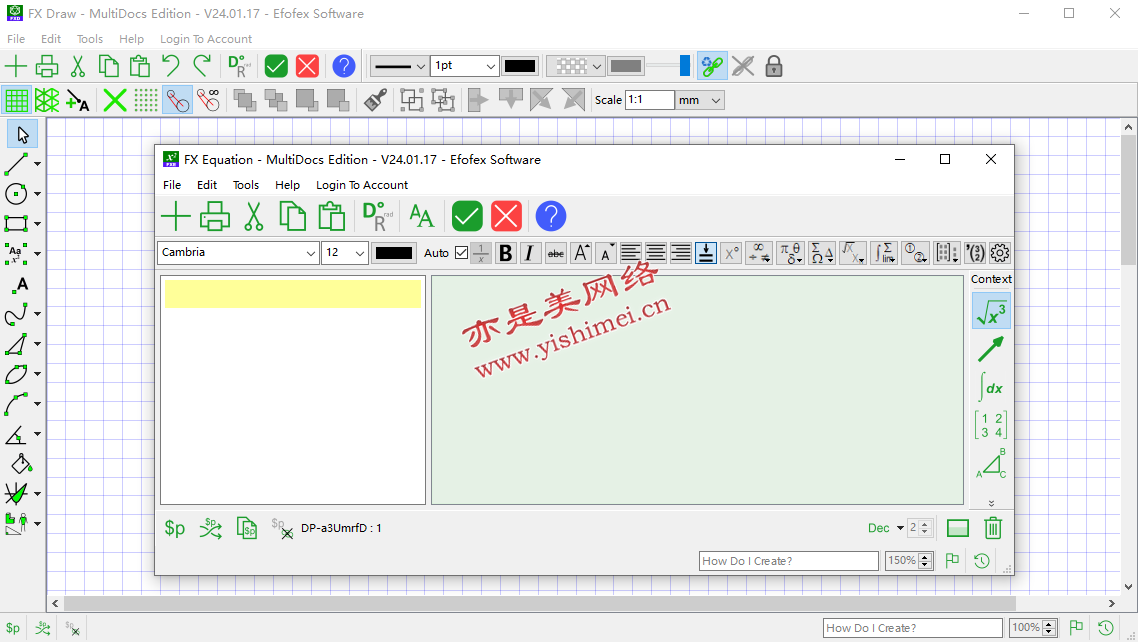Open File menu in FX Draw

point(16,39)
